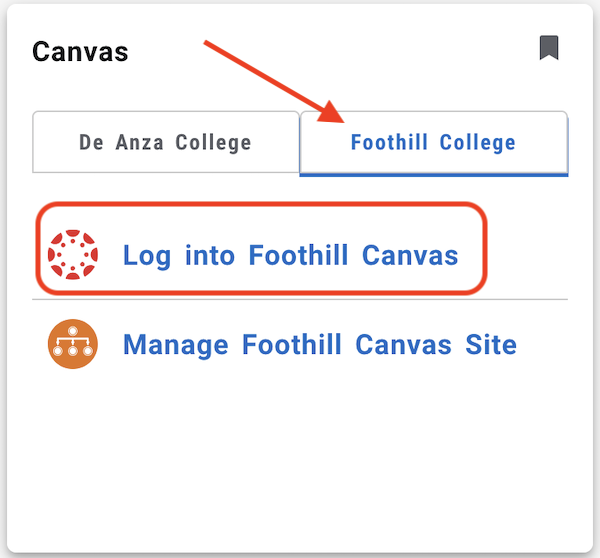The height and width of the screenshot is (558, 600).
Task: Select the Foothill College tab
Action: [433, 142]
